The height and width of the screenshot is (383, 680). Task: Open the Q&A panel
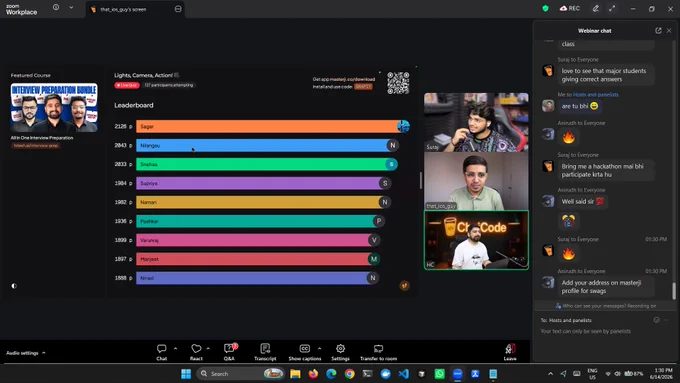pos(229,352)
